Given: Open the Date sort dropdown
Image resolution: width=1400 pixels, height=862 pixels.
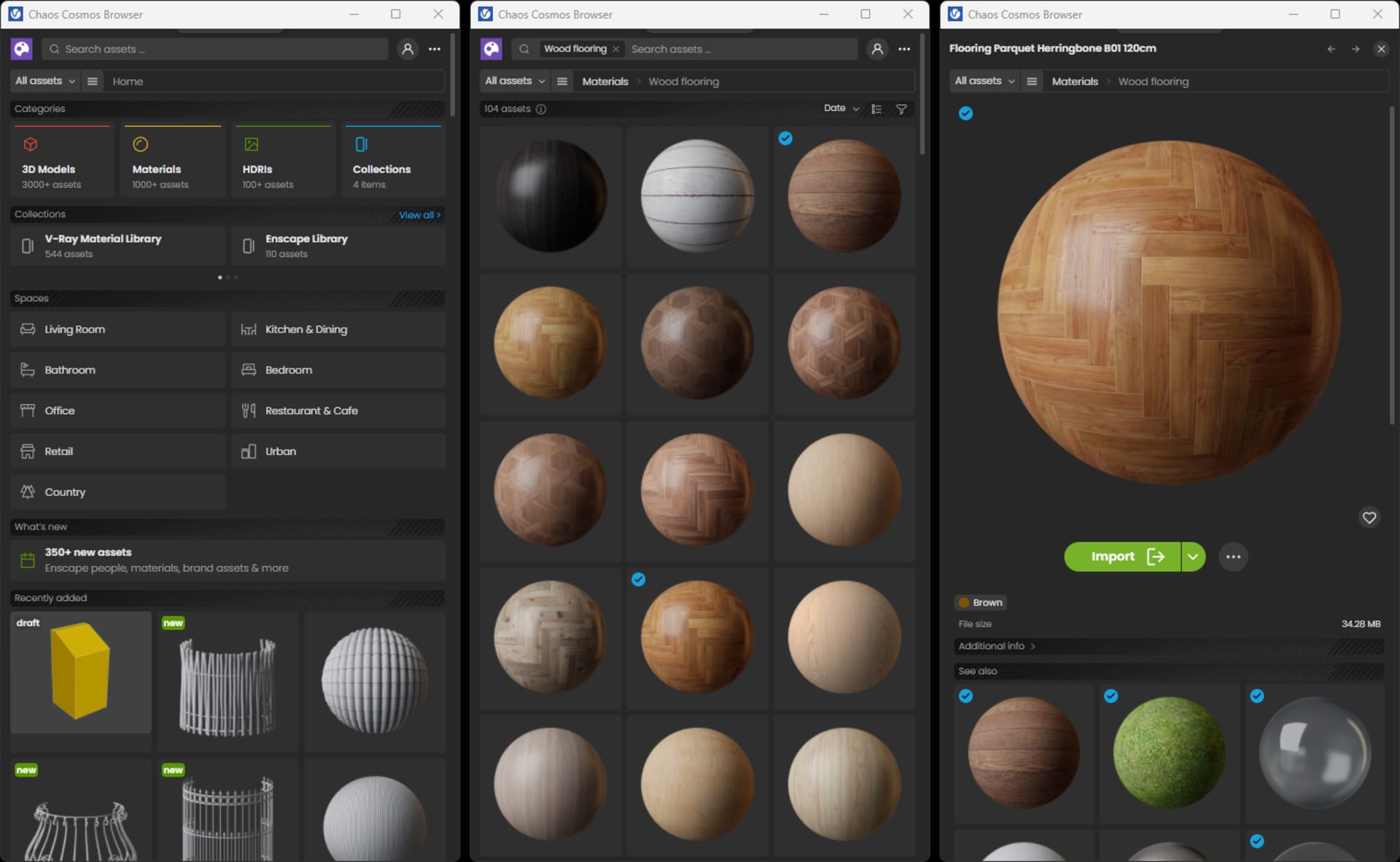Looking at the screenshot, I should click(x=841, y=108).
